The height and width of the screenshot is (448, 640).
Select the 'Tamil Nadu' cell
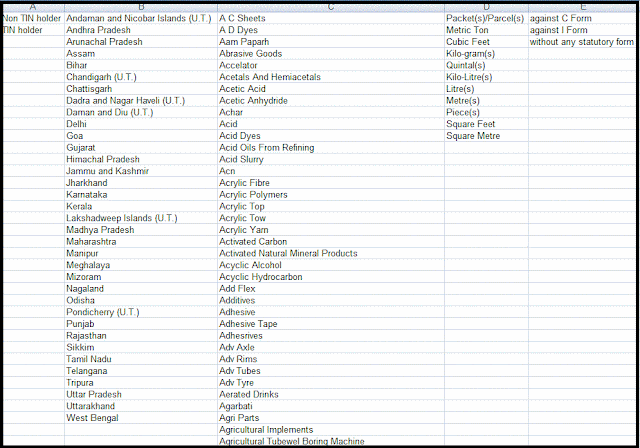coord(141,359)
